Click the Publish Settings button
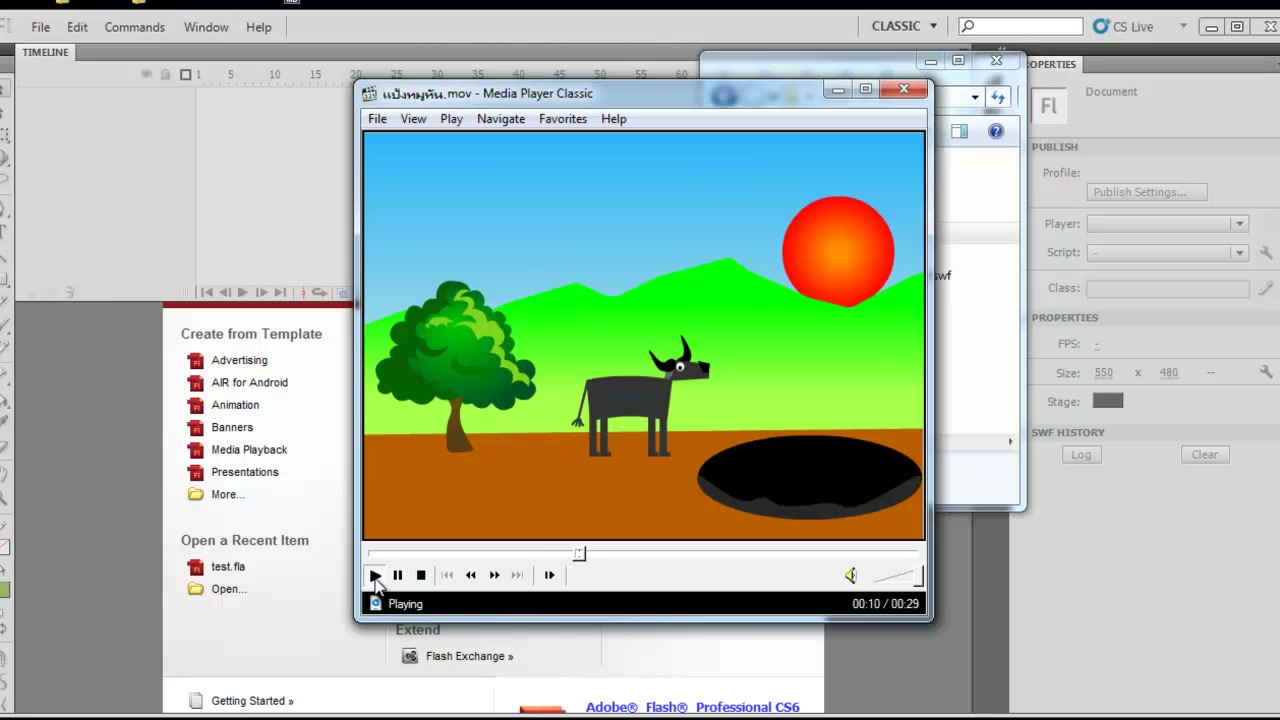The image size is (1280, 720). pyautogui.click(x=1146, y=192)
